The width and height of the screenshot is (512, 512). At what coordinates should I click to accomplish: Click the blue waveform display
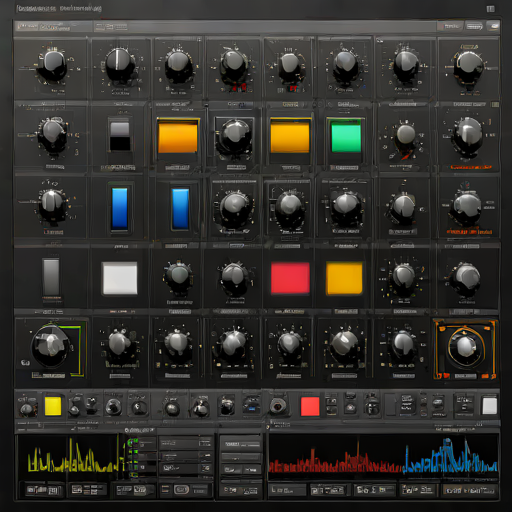450,457
